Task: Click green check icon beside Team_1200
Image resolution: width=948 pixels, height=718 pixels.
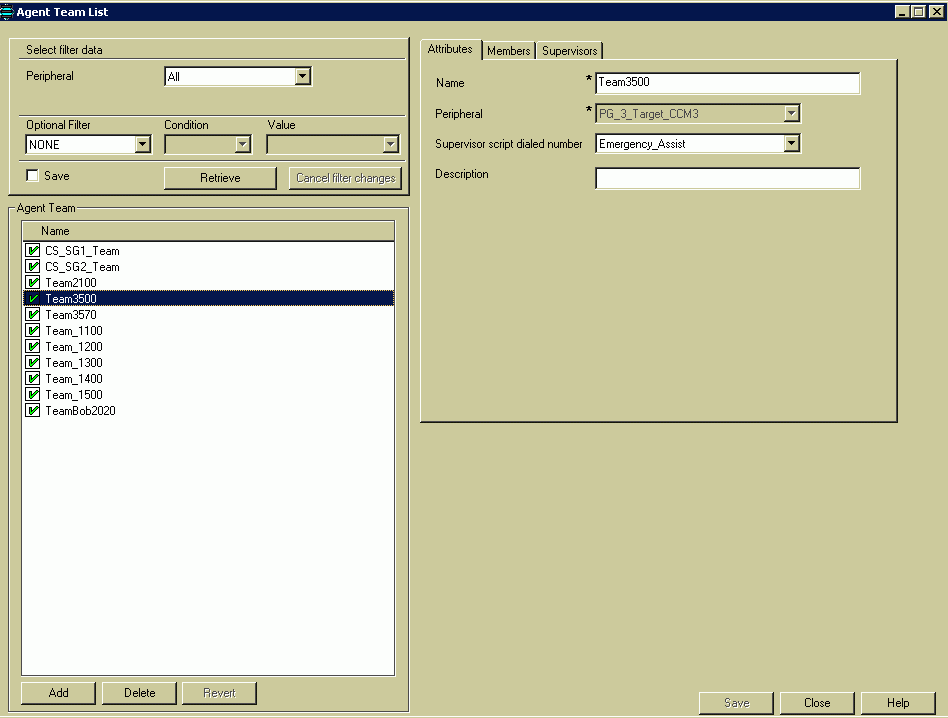Action: [33, 346]
